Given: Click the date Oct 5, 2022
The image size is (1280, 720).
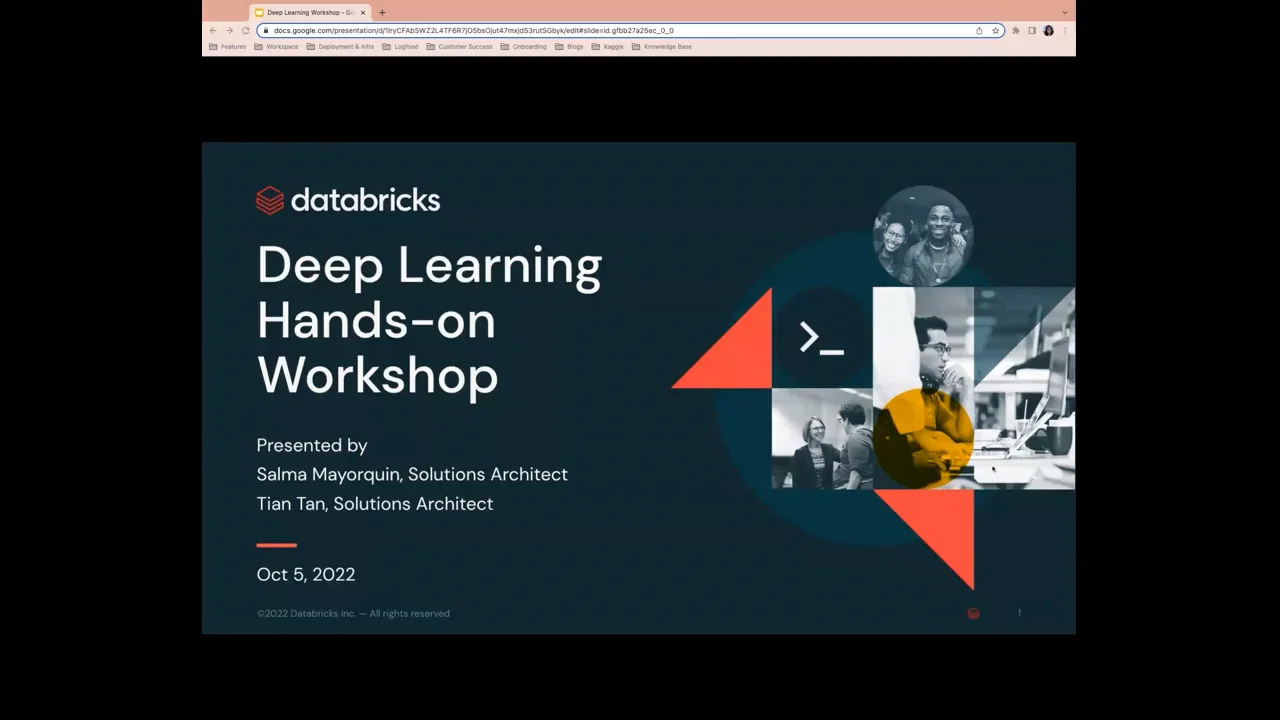Looking at the screenshot, I should tap(306, 574).
